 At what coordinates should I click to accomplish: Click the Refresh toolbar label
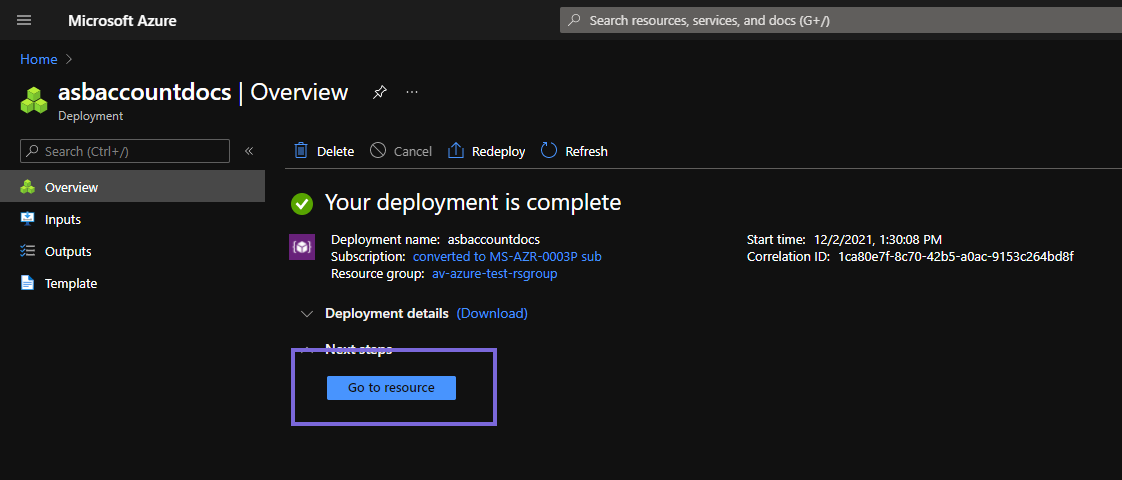[x=587, y=152]
